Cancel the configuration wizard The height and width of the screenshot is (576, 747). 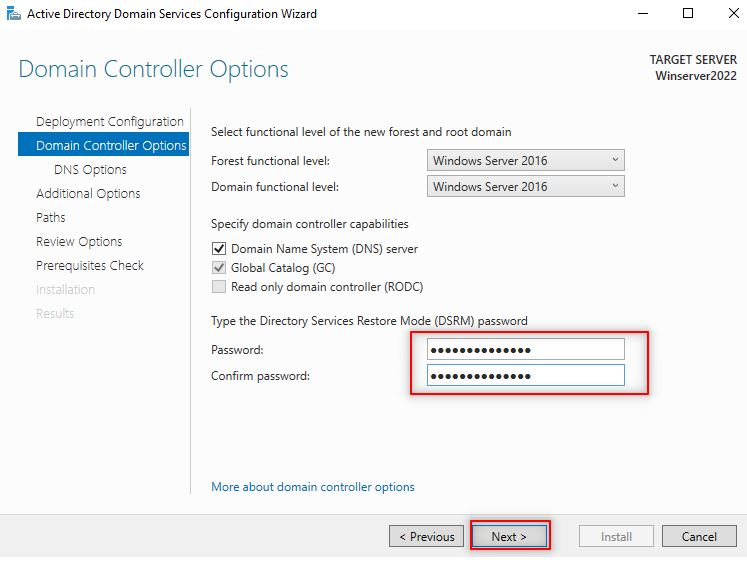pyautogui.click(x=699, y=537)
